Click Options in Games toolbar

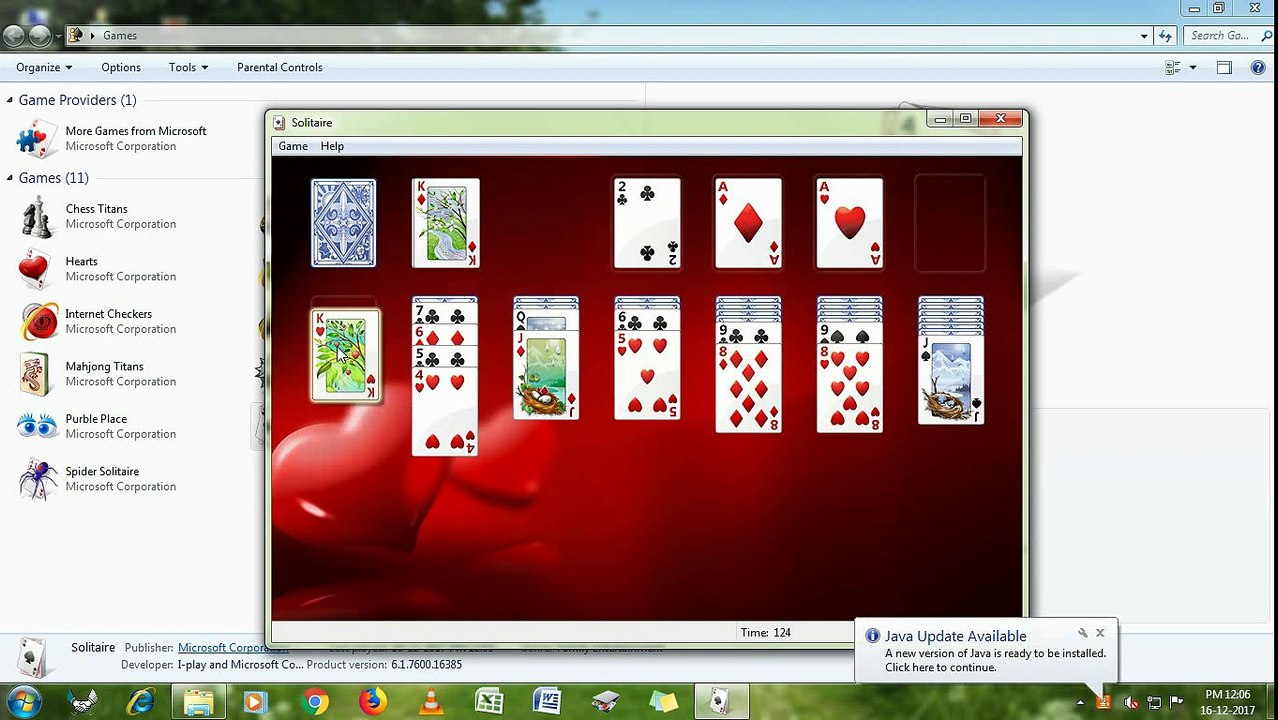(x=121, y=67)
